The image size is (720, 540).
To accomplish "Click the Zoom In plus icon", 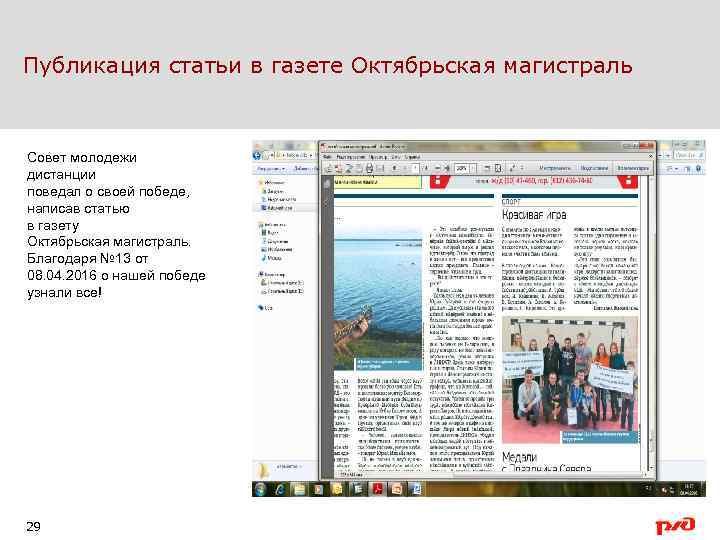I will 446,168.
